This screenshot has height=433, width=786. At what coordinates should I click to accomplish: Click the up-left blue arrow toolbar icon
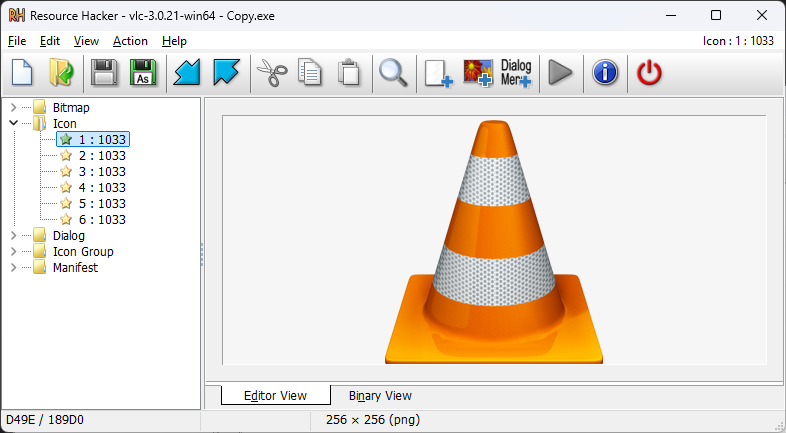tap(227, 73)
